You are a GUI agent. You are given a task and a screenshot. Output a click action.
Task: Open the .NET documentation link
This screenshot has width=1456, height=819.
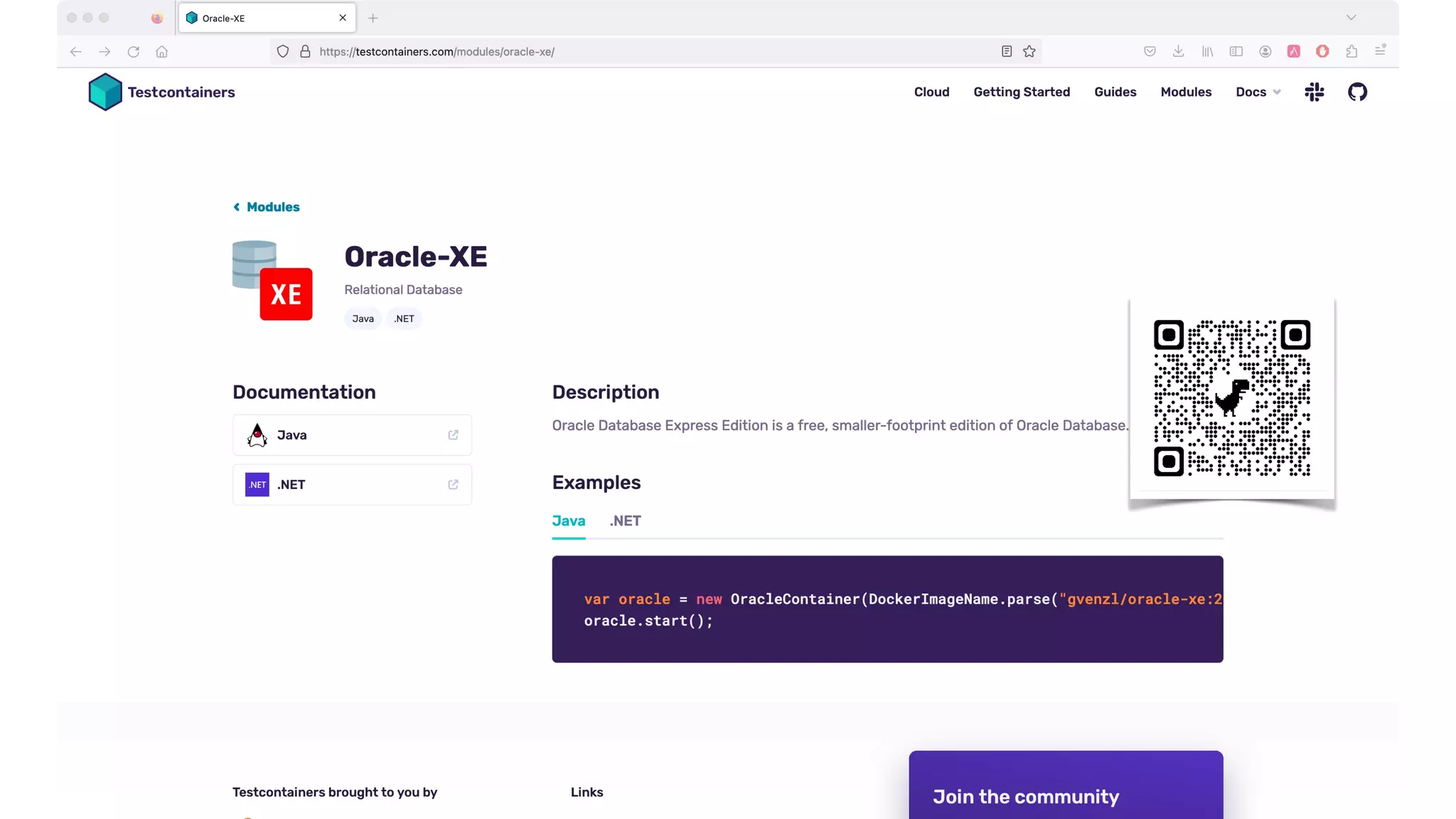click(352, 485)
